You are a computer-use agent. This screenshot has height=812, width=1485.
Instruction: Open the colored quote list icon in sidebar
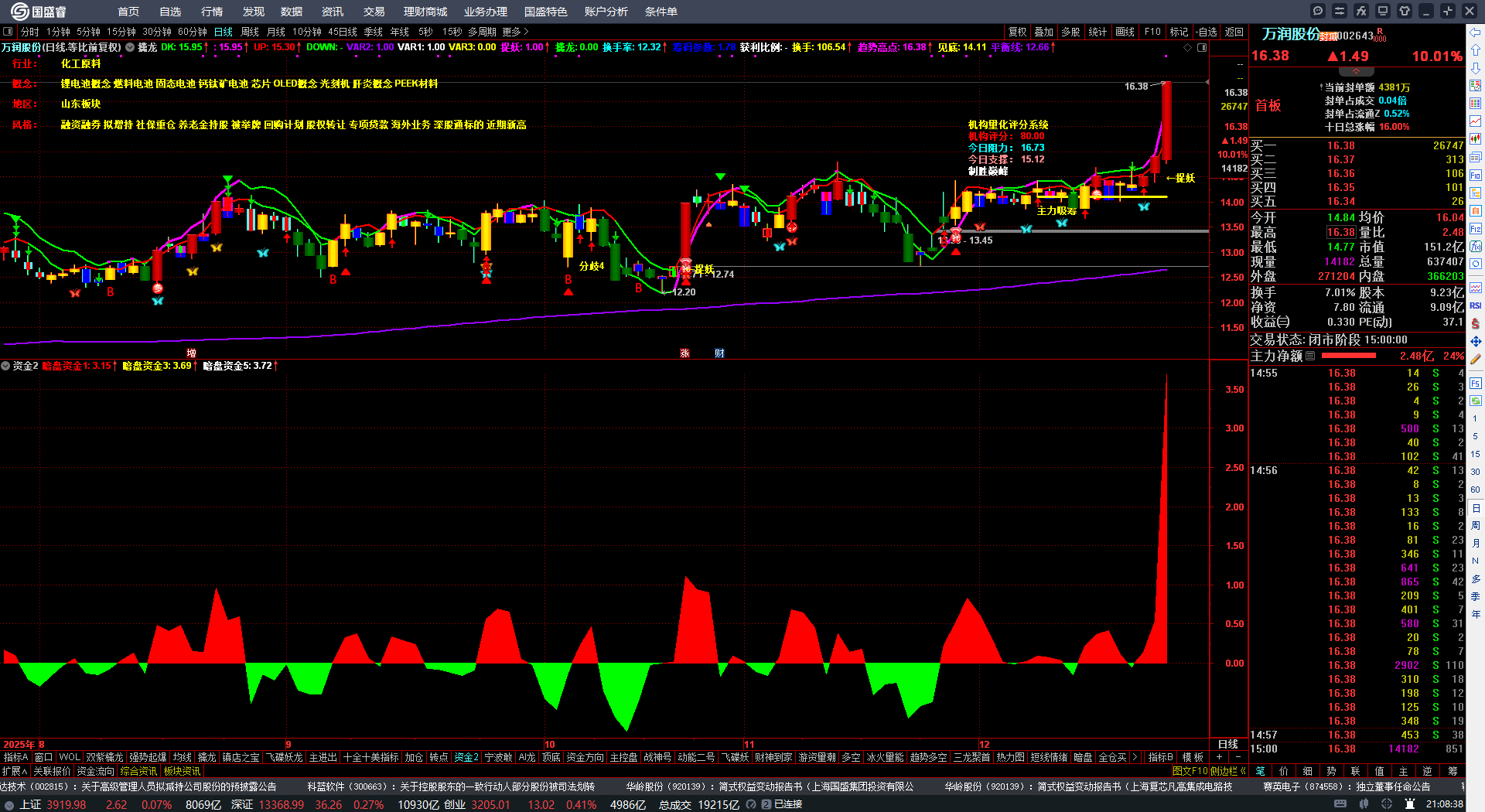[1476, 104]
